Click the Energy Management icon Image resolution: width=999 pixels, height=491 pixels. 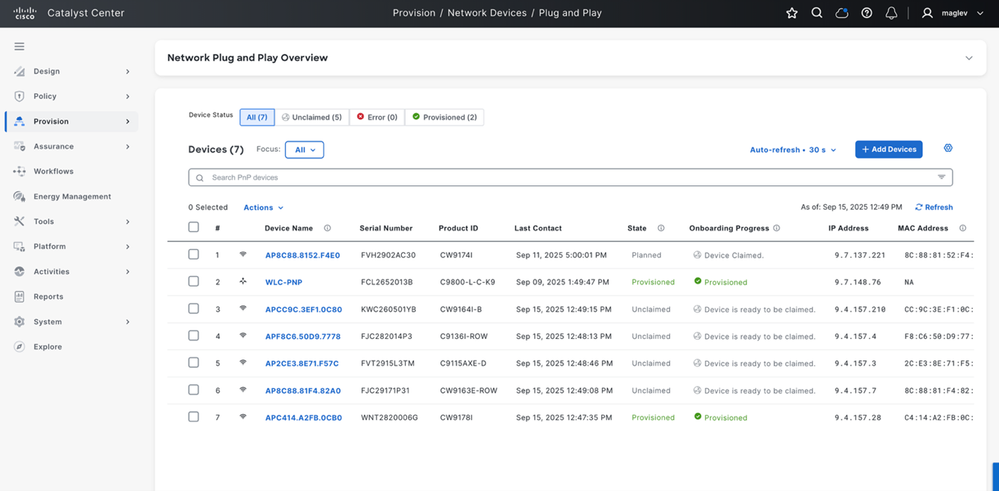coord(19,196)
